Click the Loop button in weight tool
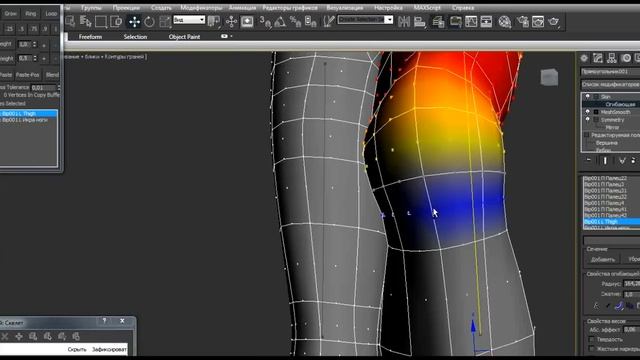The width and height of the screenshot is (640, 360). coord(51,13)
